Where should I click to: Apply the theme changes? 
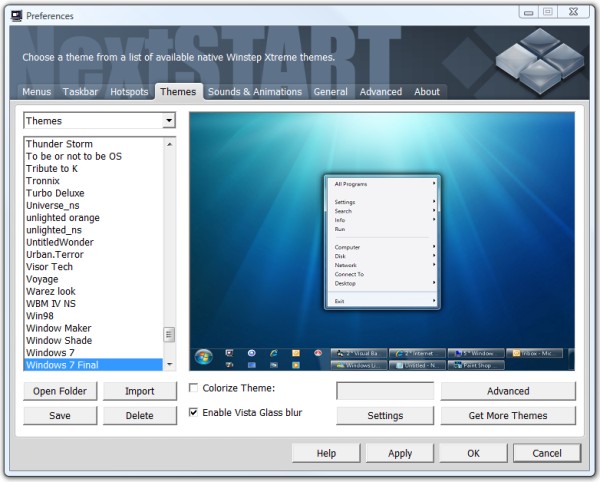400,453
